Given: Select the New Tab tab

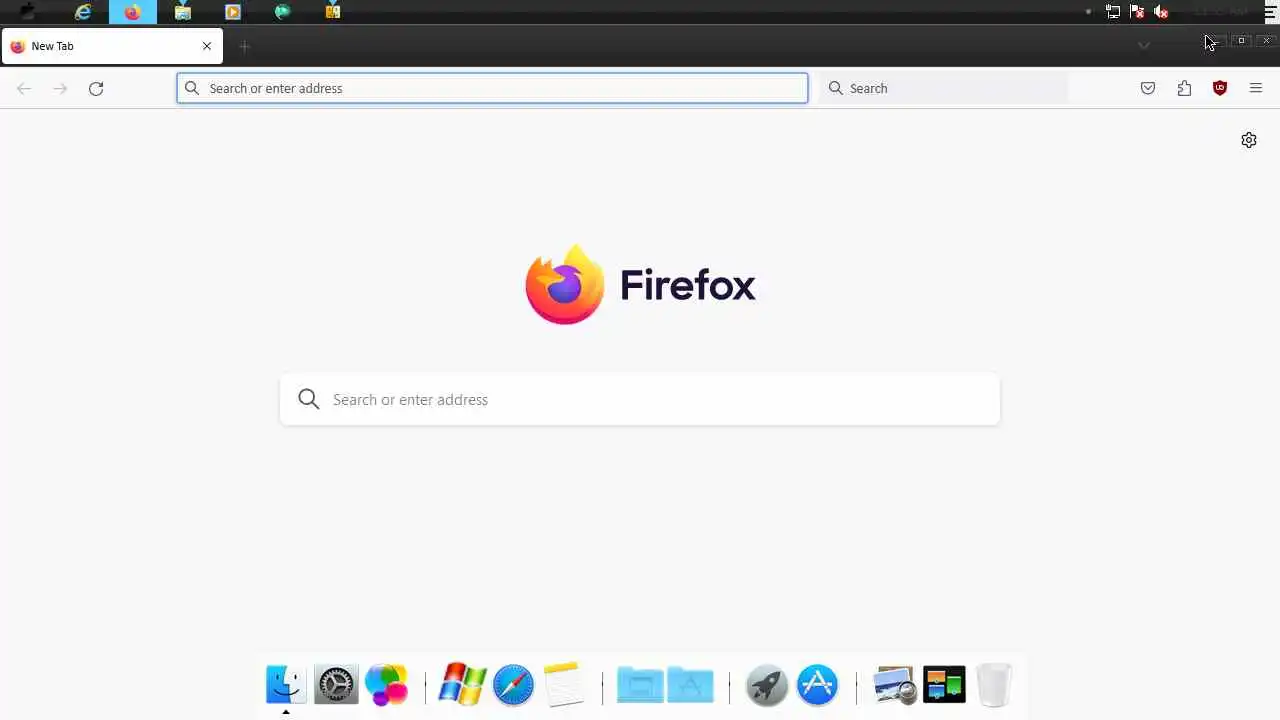Looking at the screenshot, I should (112, 46).
